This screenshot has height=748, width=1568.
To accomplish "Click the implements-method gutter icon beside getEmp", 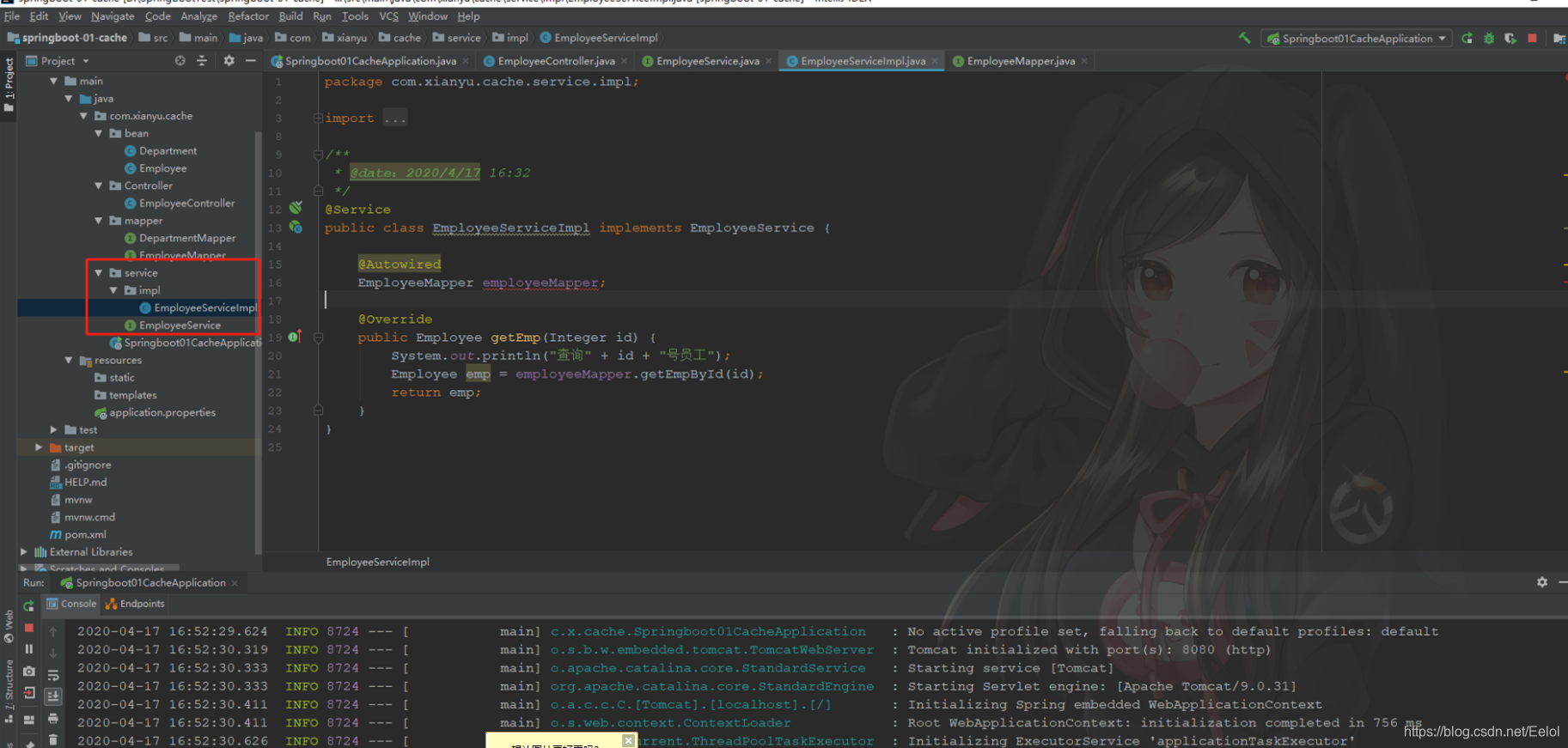I will pos(295,337).
